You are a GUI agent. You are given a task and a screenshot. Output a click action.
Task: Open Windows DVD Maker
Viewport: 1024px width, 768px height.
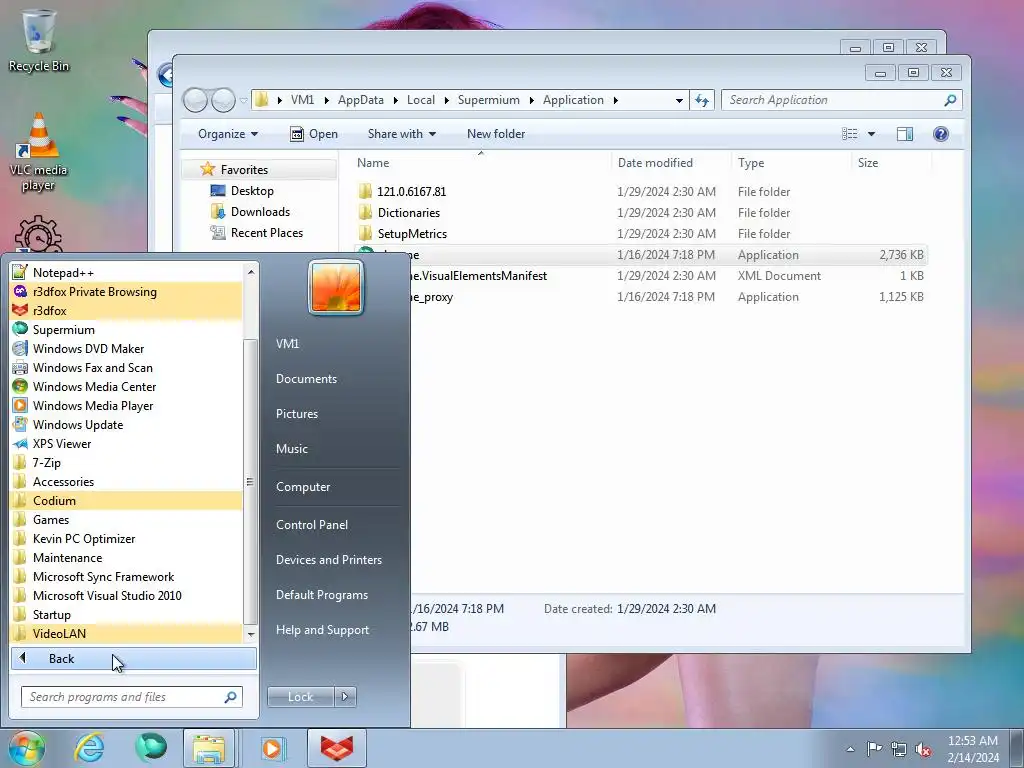(127, 348)
